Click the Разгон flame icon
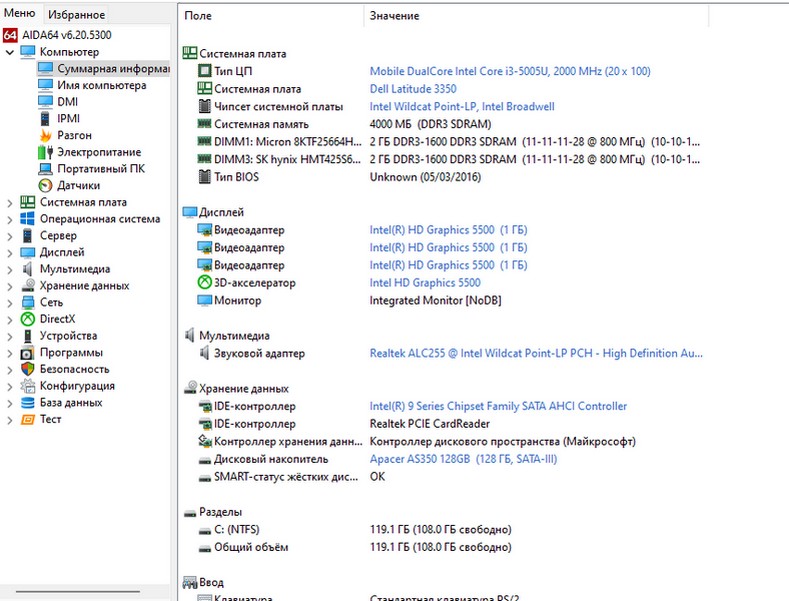This screenshot has height=601, width=789. point(45,135)
